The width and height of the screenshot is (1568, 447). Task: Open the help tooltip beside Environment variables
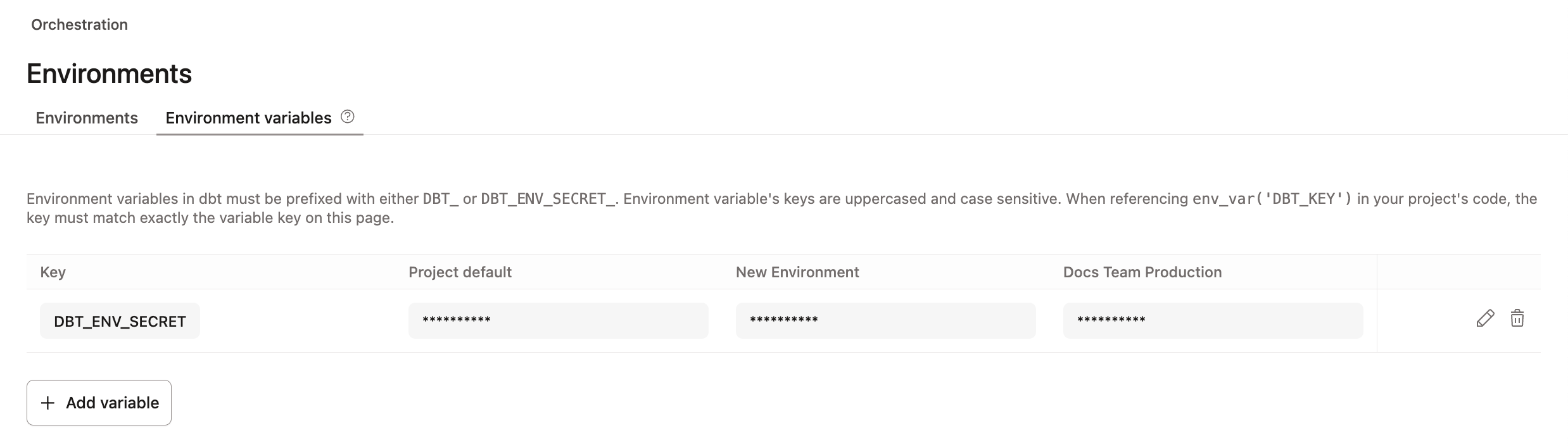click(347, 116)
